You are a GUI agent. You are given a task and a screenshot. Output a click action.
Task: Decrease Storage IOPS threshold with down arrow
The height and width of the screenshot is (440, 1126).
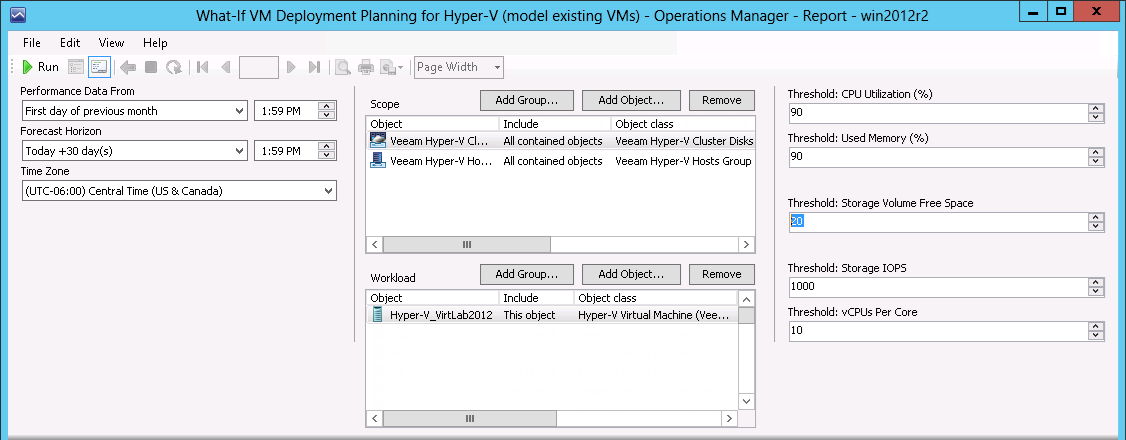(x=1096, y=291)
